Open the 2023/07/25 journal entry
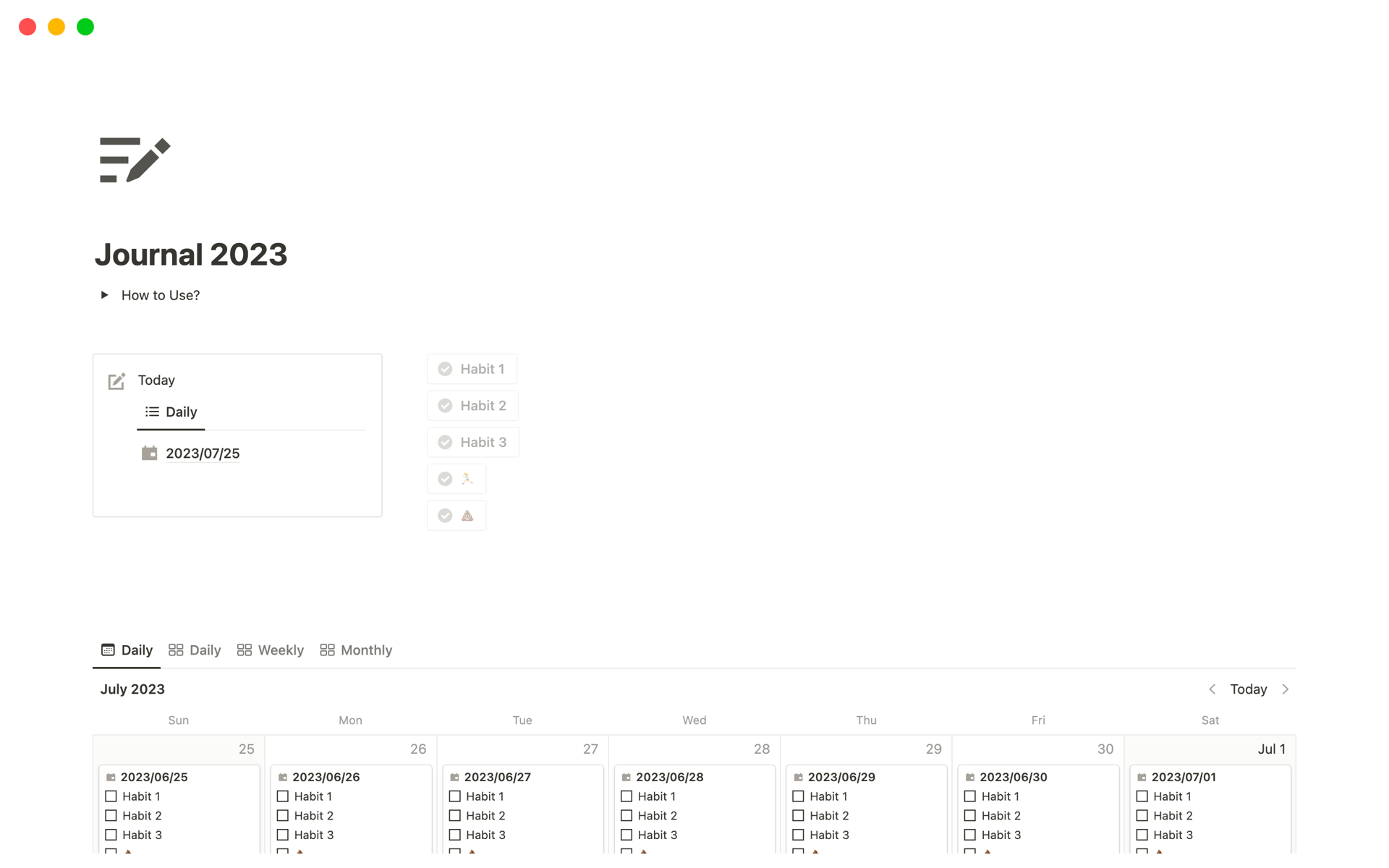1389x868 pixels. [x=203, y=454]
